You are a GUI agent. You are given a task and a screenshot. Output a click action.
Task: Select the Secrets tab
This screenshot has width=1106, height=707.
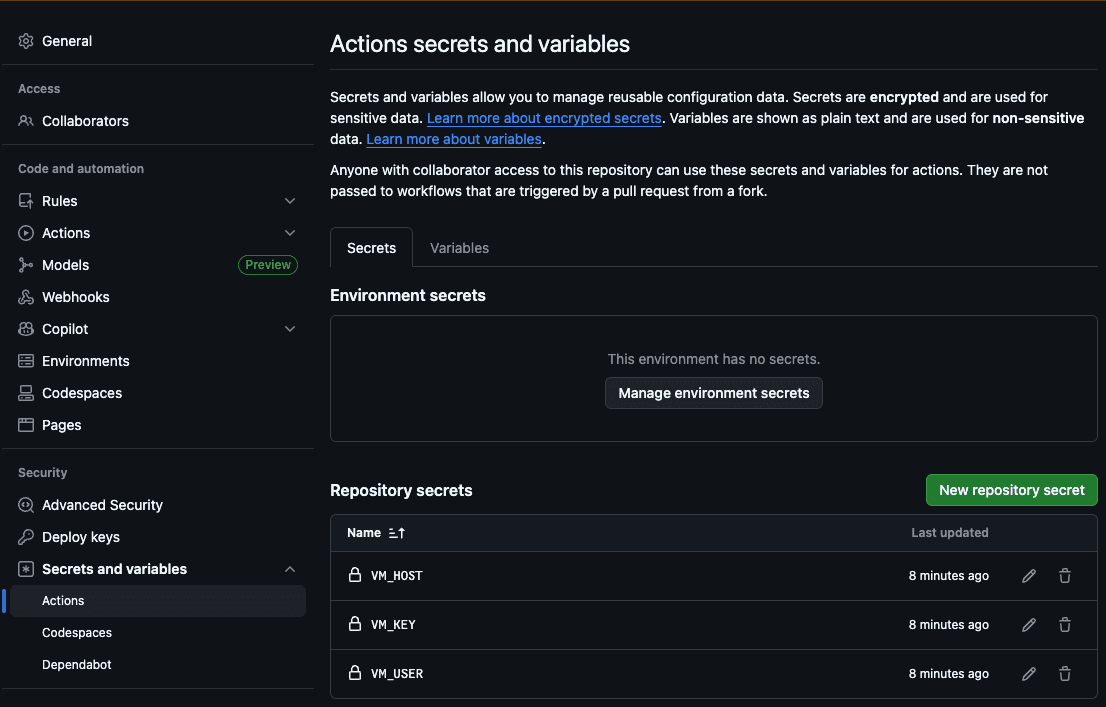coord(371,247)
